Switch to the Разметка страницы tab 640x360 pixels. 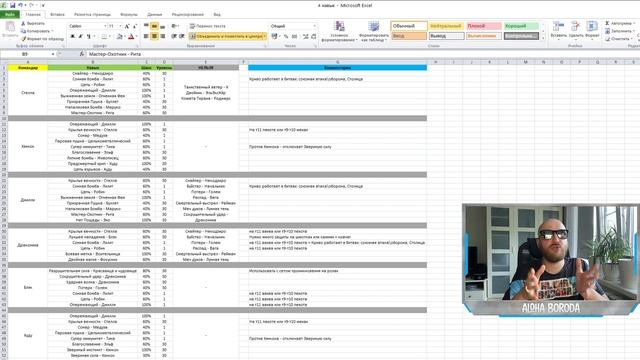92,14
